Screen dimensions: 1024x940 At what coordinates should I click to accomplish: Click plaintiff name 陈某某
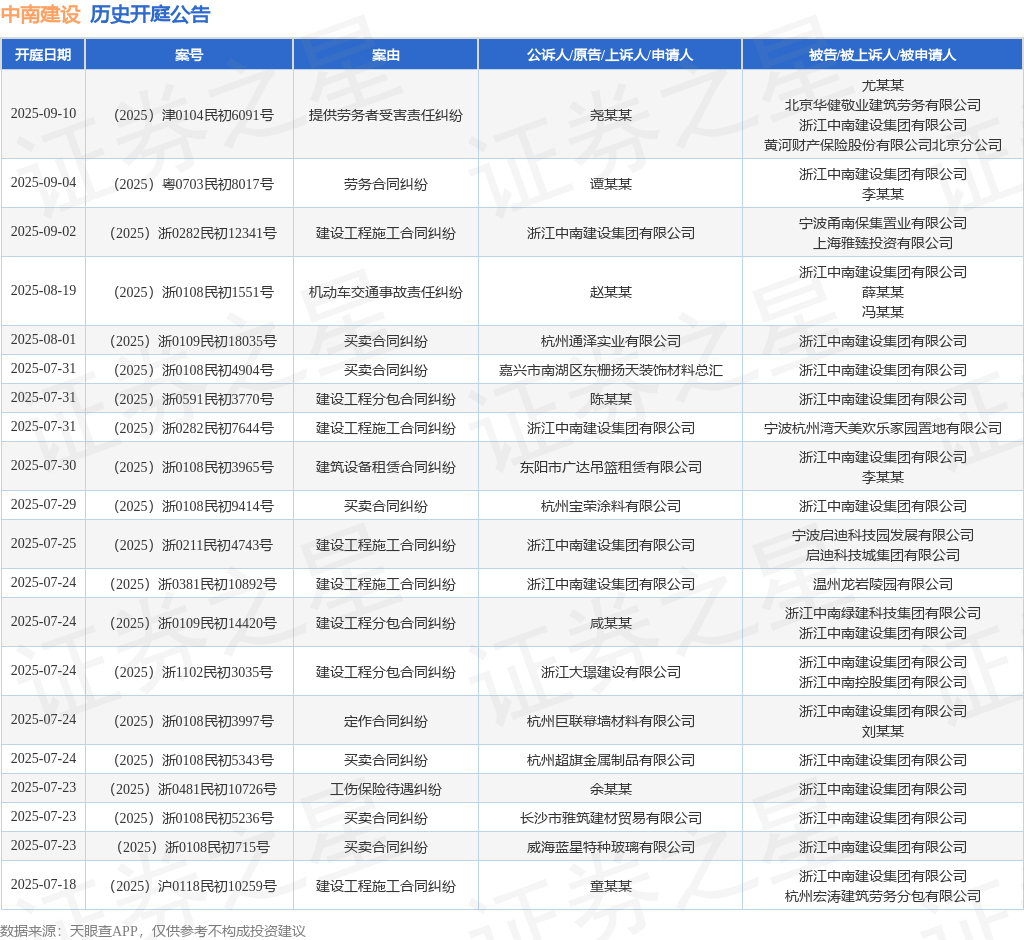tap(611, 399)
